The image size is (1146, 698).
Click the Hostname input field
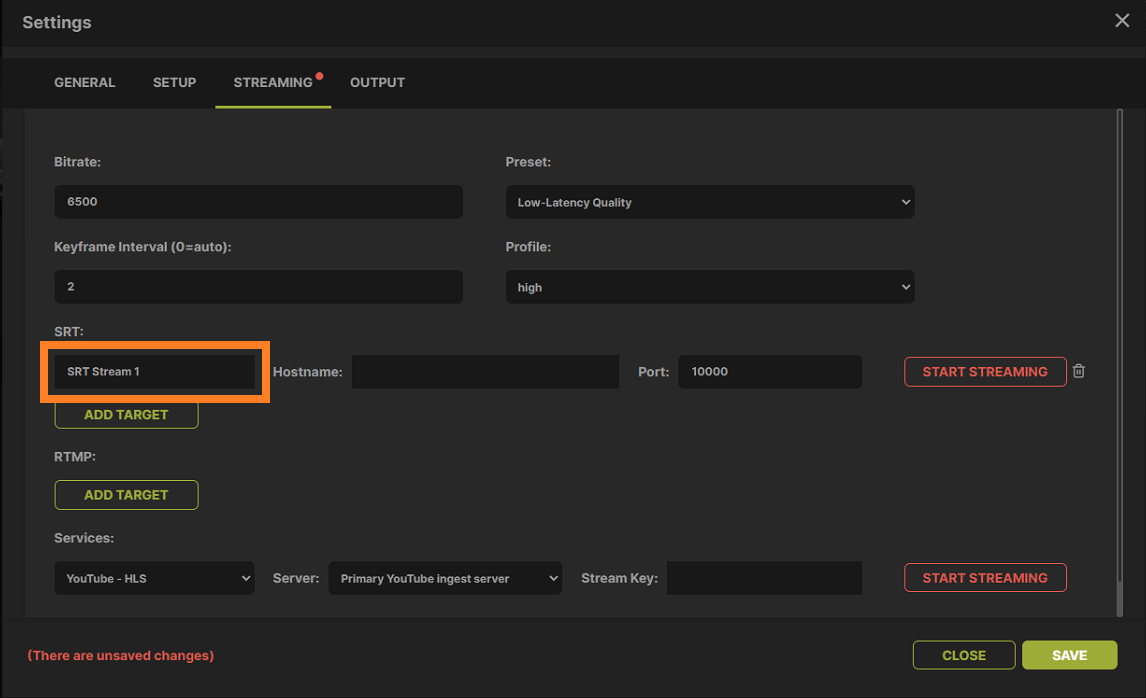pos(485,371)
